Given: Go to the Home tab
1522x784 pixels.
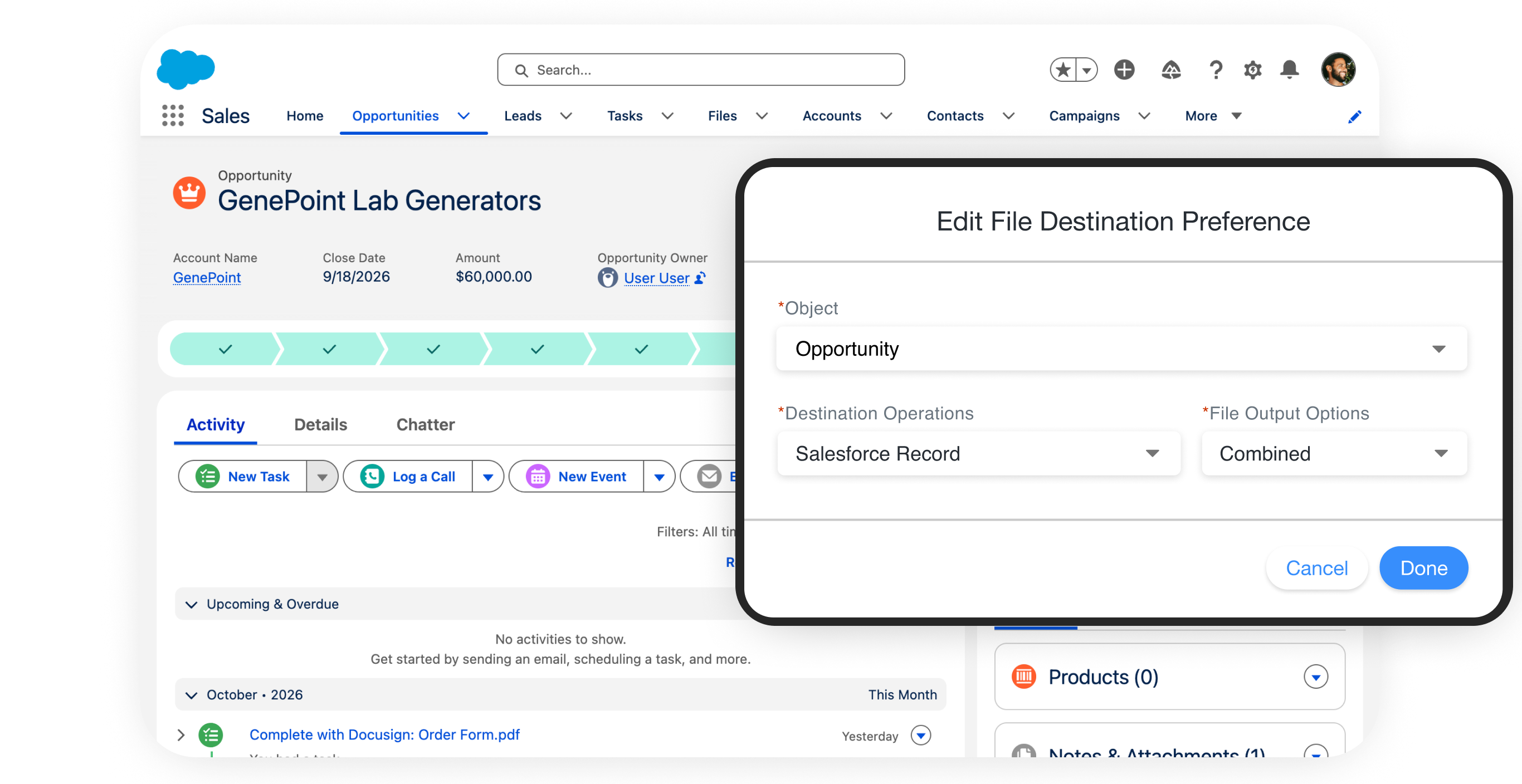Looking at the screenshot, I should (305, 116).
